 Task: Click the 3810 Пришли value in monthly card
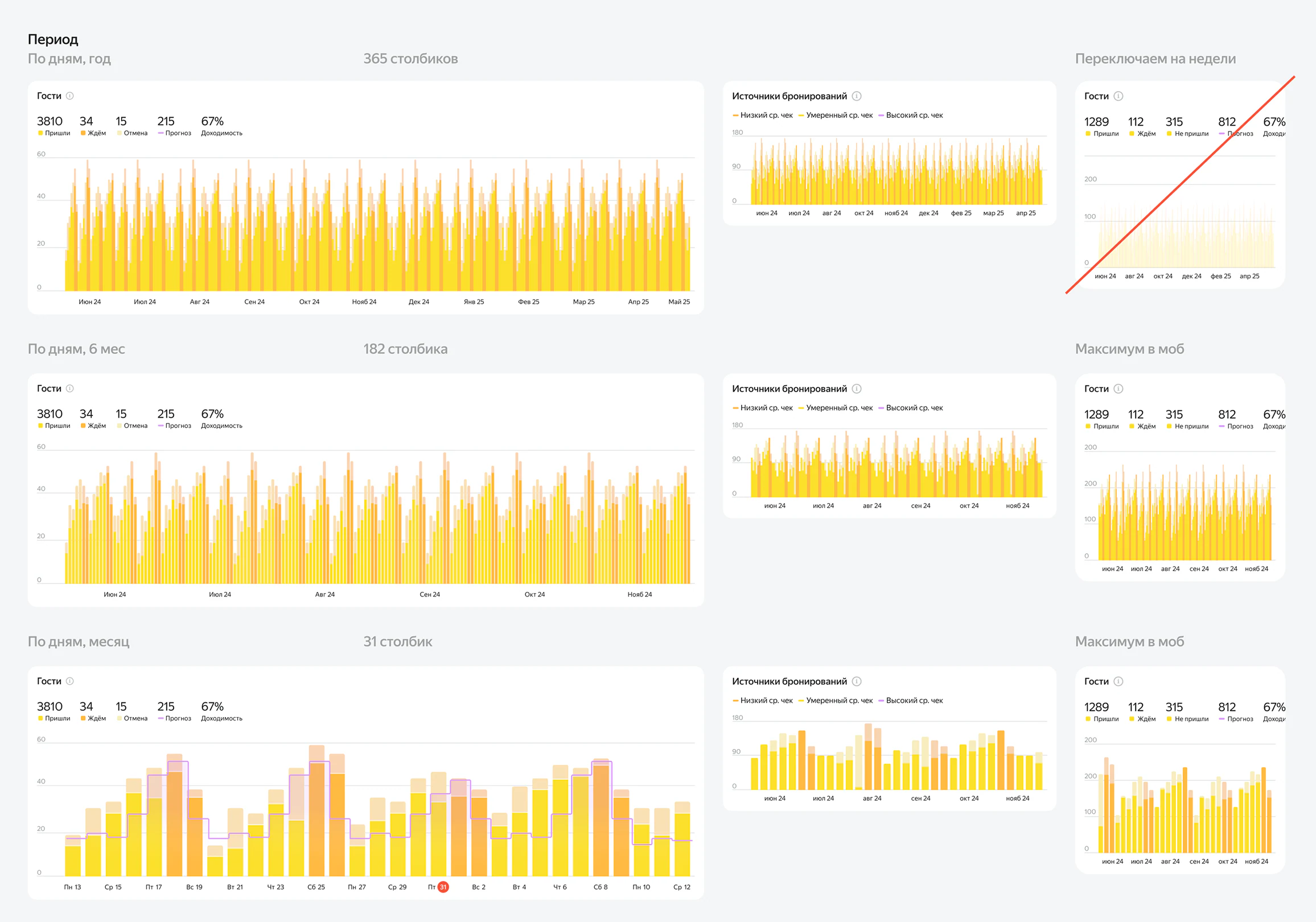click(50, 706)
